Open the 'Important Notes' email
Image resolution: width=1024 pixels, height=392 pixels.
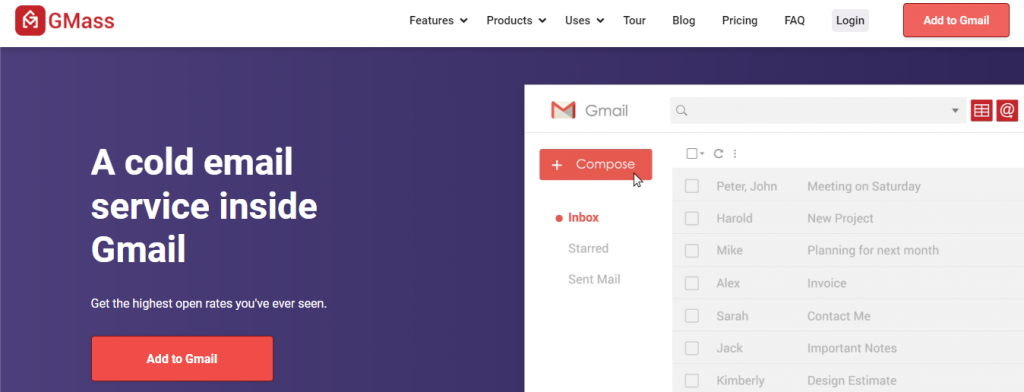pyautogui.click(x=852, y=348)
